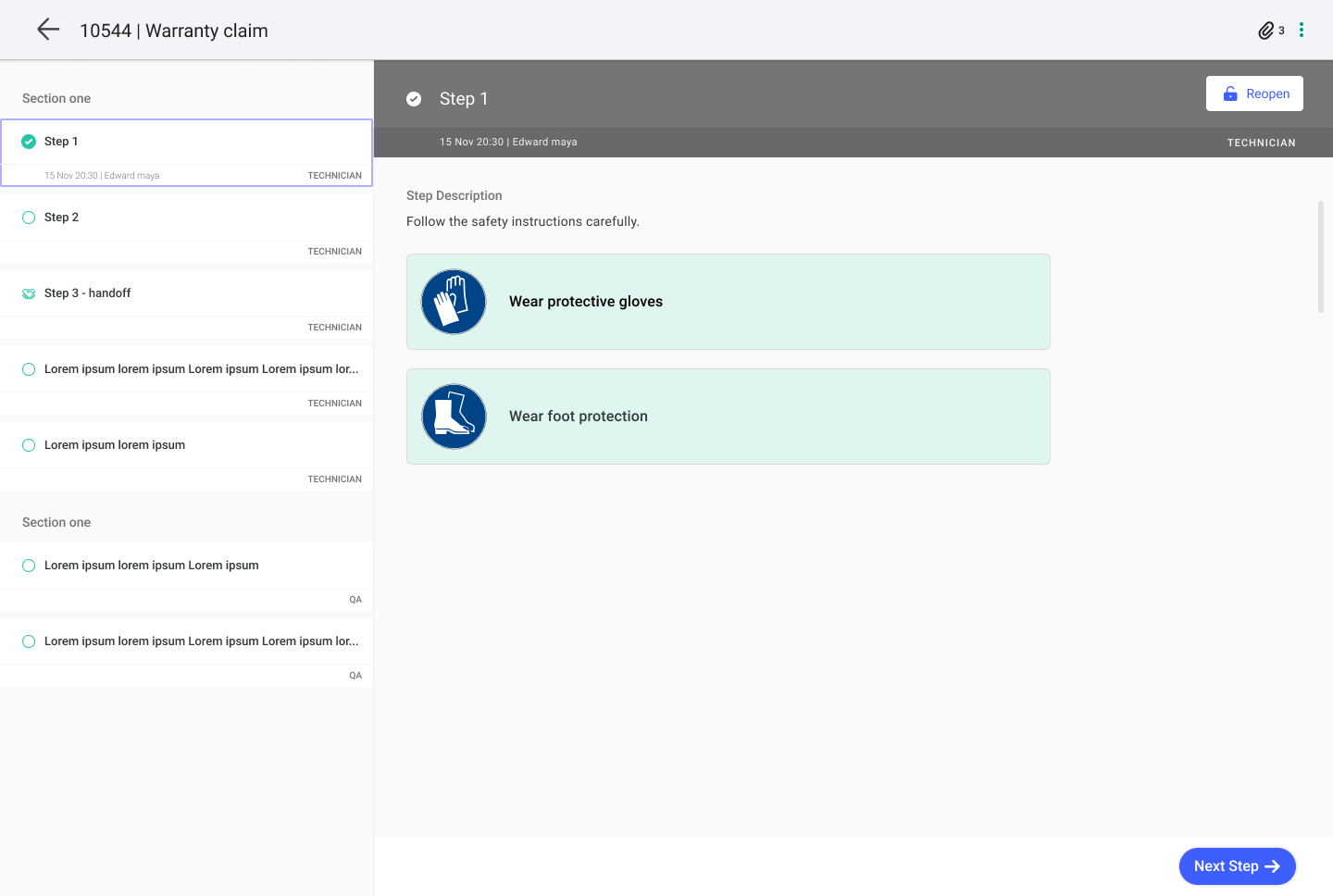Go back using the left arrow
The image size is (1333, 896).
click(x=48, y=30)
